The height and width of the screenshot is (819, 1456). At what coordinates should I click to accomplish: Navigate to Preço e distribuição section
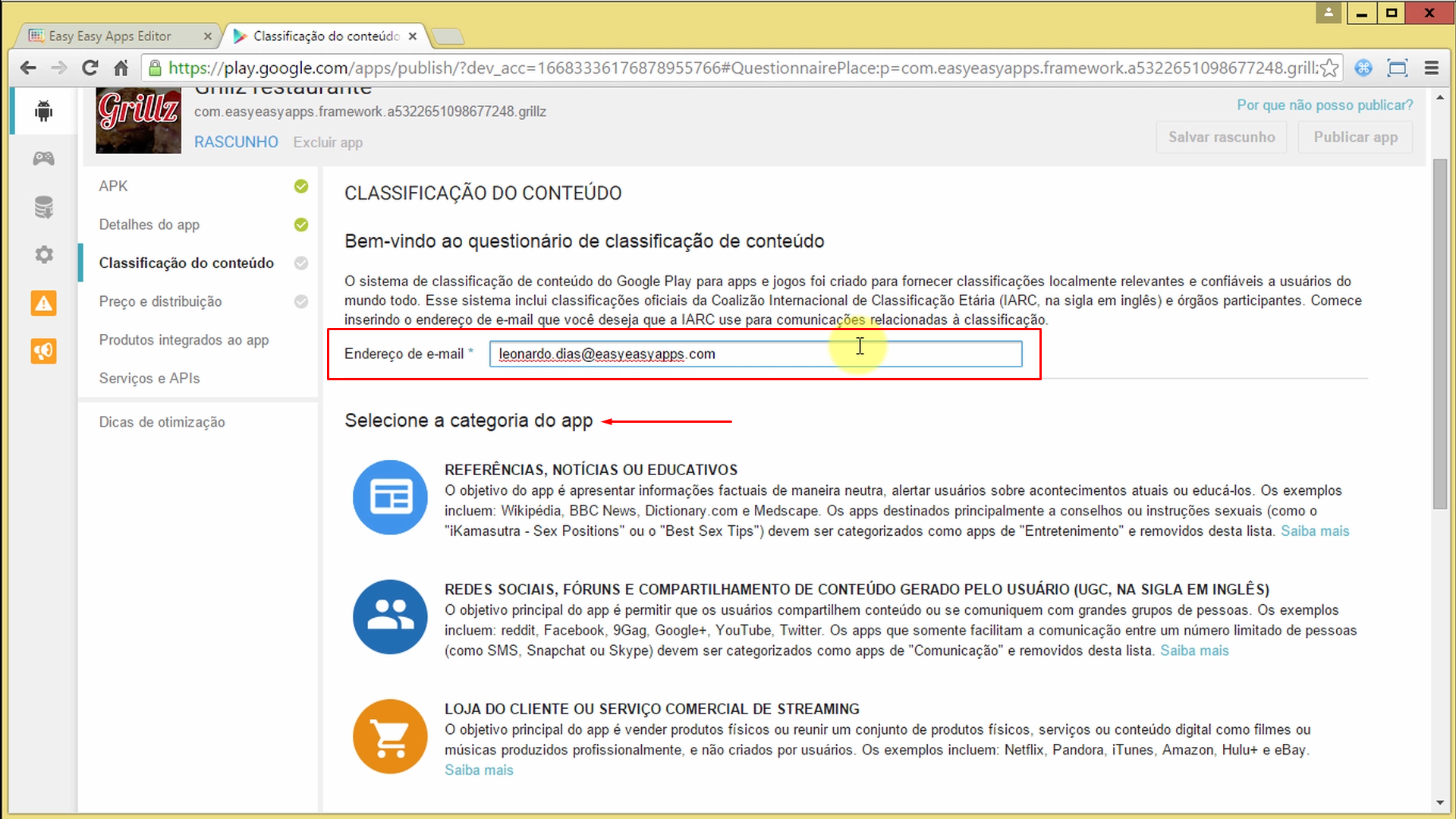(160, 301)
